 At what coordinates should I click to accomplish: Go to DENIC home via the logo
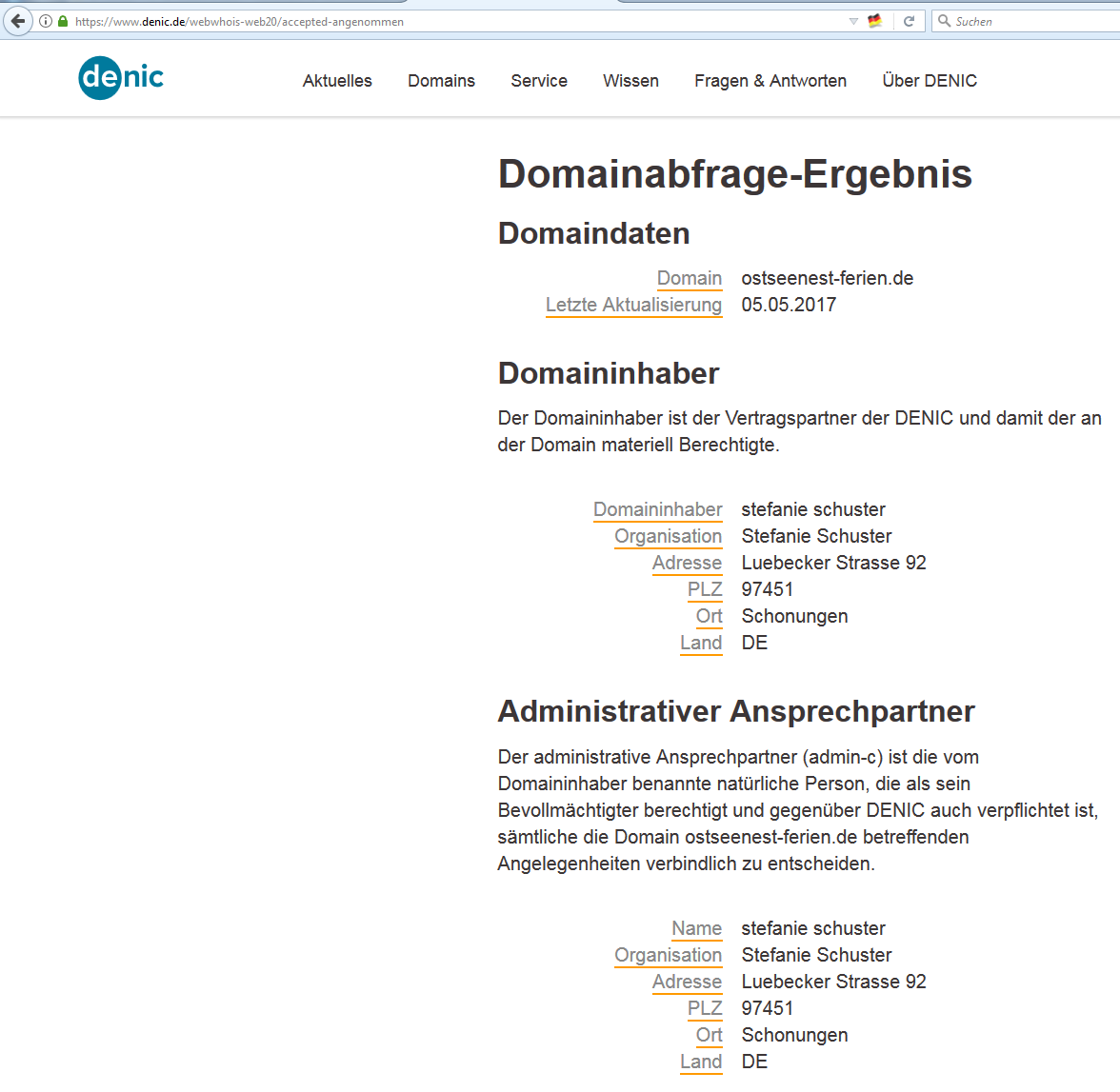121,77
